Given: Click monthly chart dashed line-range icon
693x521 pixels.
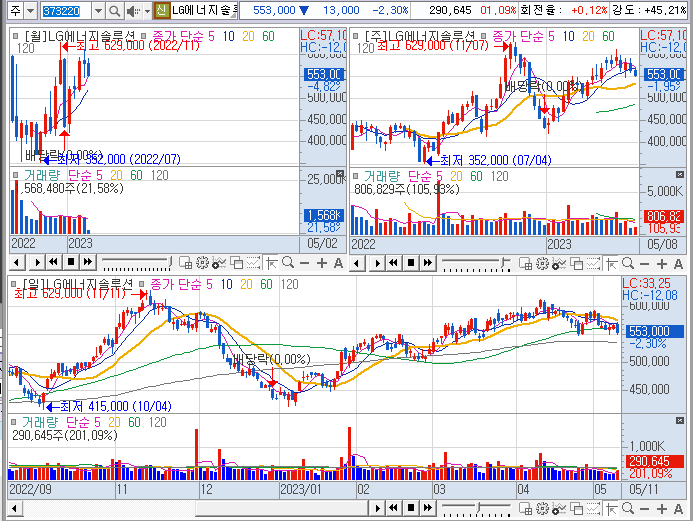Looking at the screenshot, I should (x=254, y=263).
